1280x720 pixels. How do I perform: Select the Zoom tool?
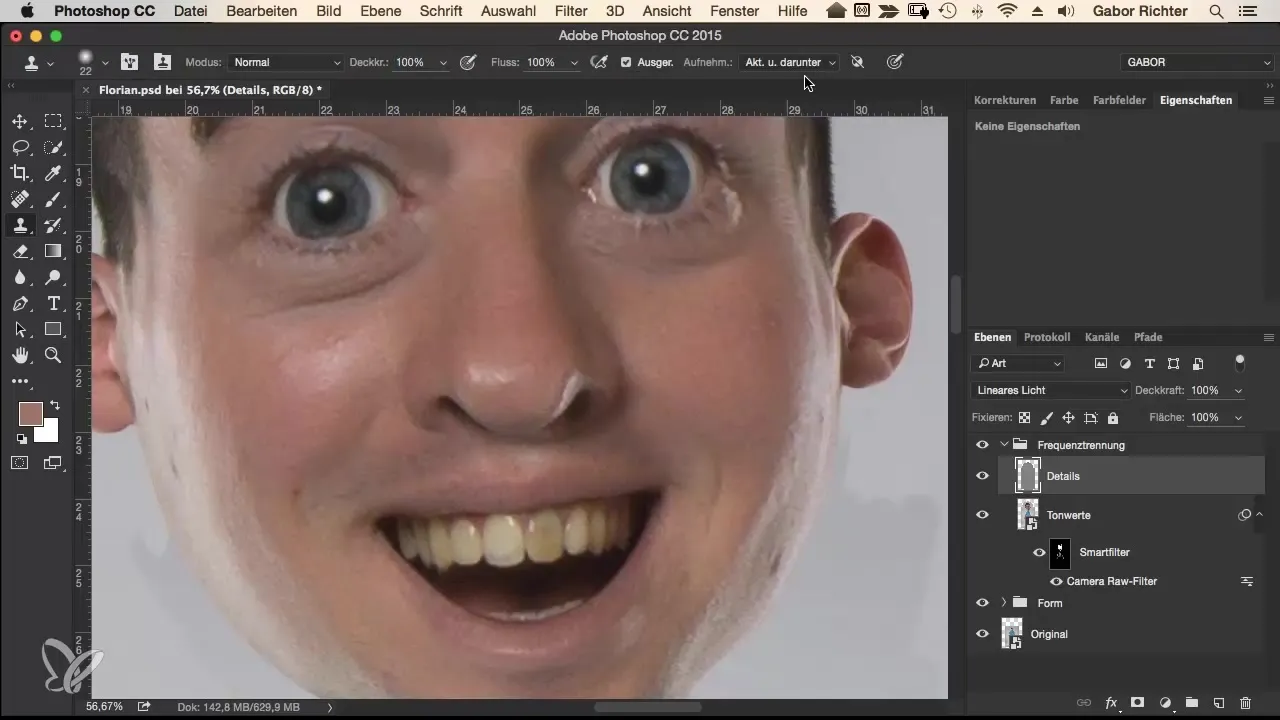point(53,355)
